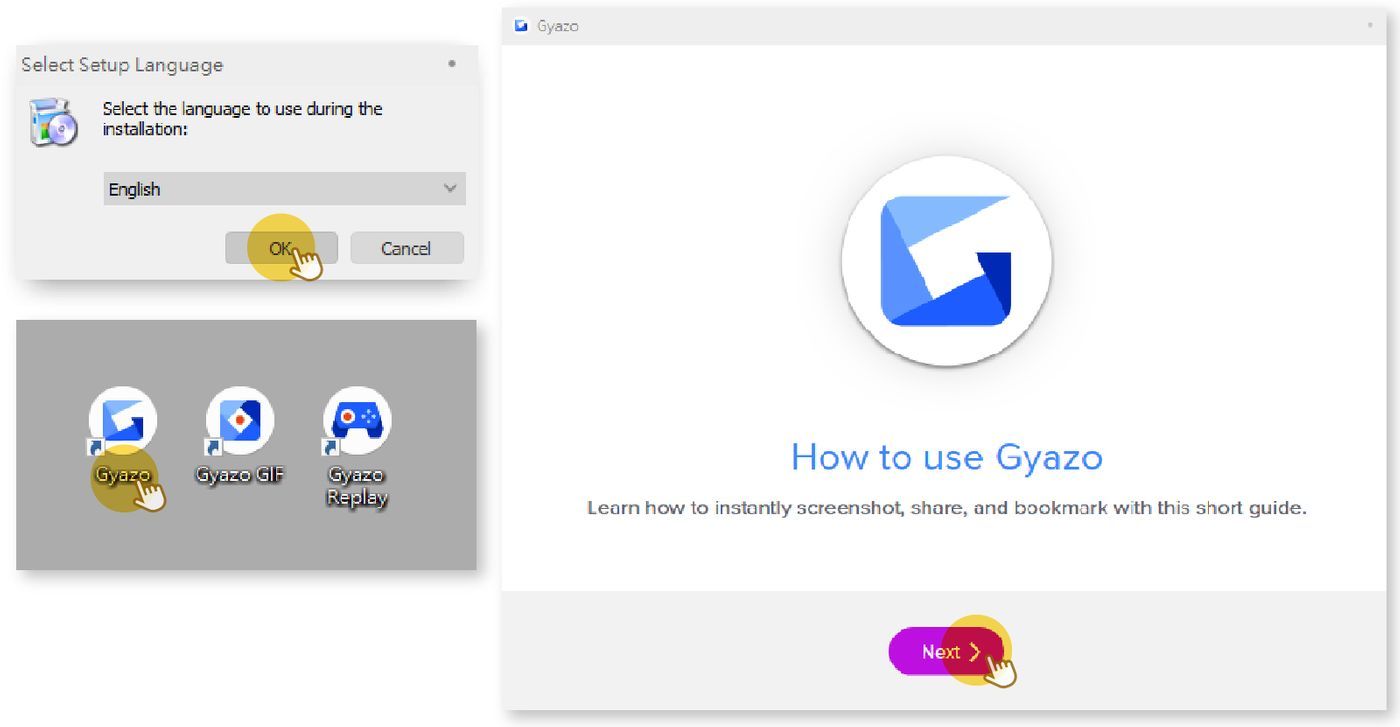Open the English language dropdown
Image resolution: width=1400 pixels, height=727 pixels.
pyautogui.click(x=284, y=189)
